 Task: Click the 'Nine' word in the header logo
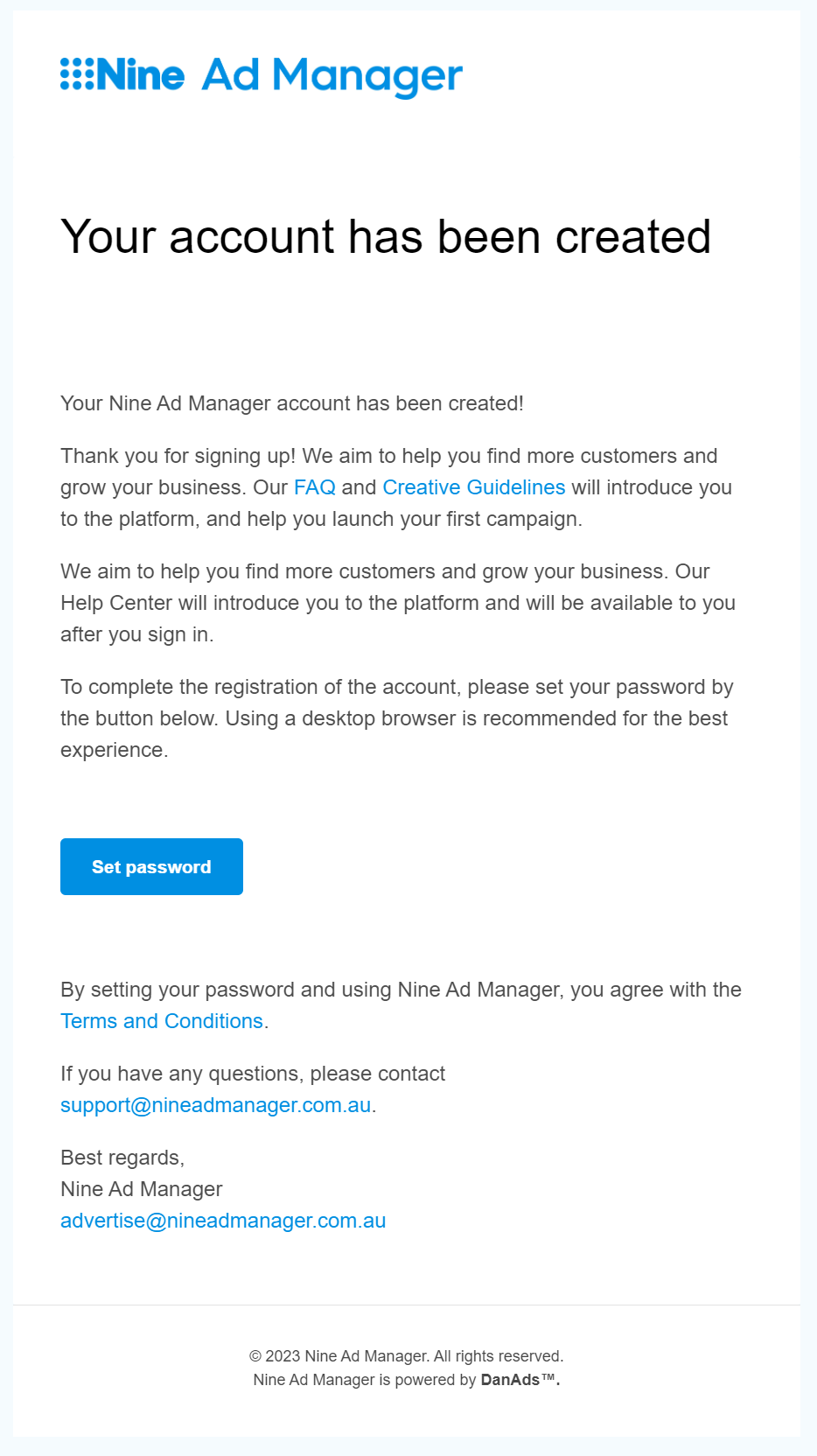(141, 74)
